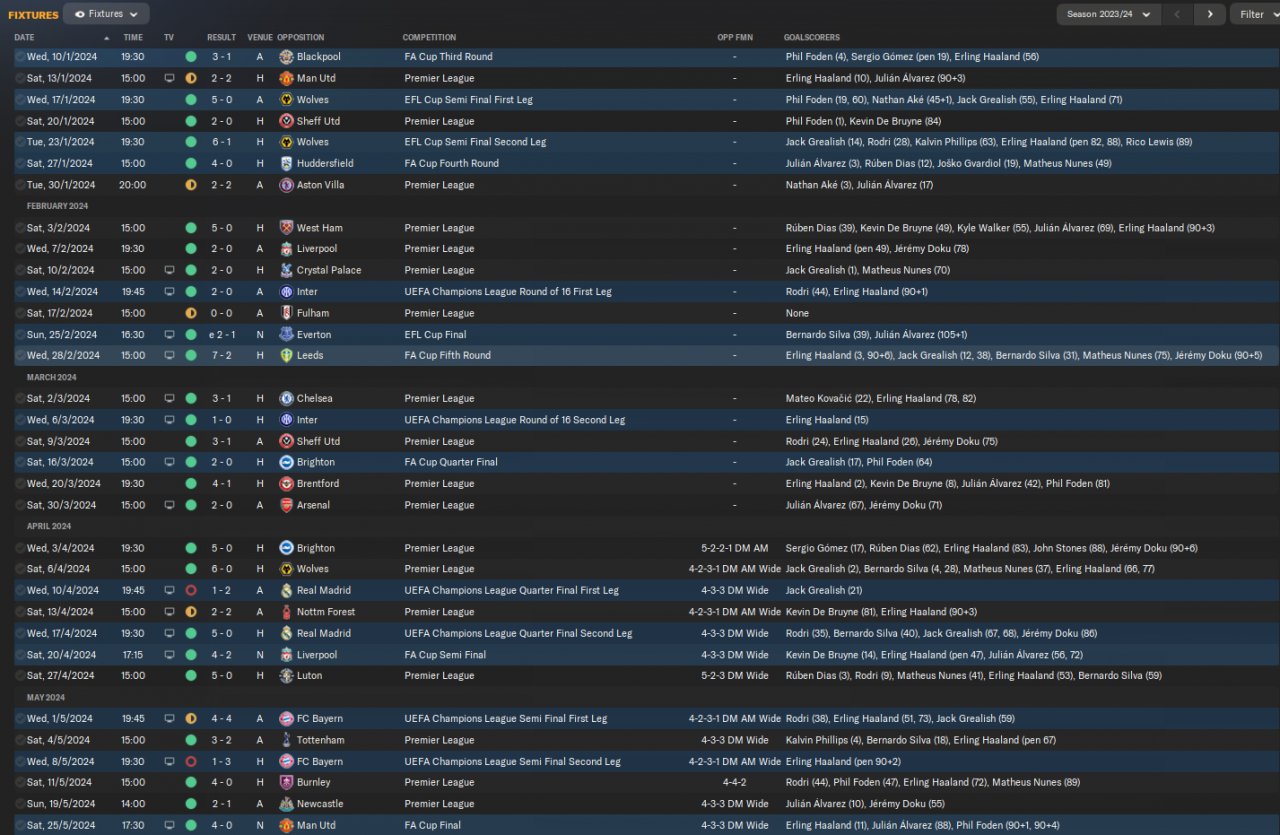Viewport: 1280px width, 835px height.
Task: Open the Huddersfield opposition link
Action: [325, 164]
